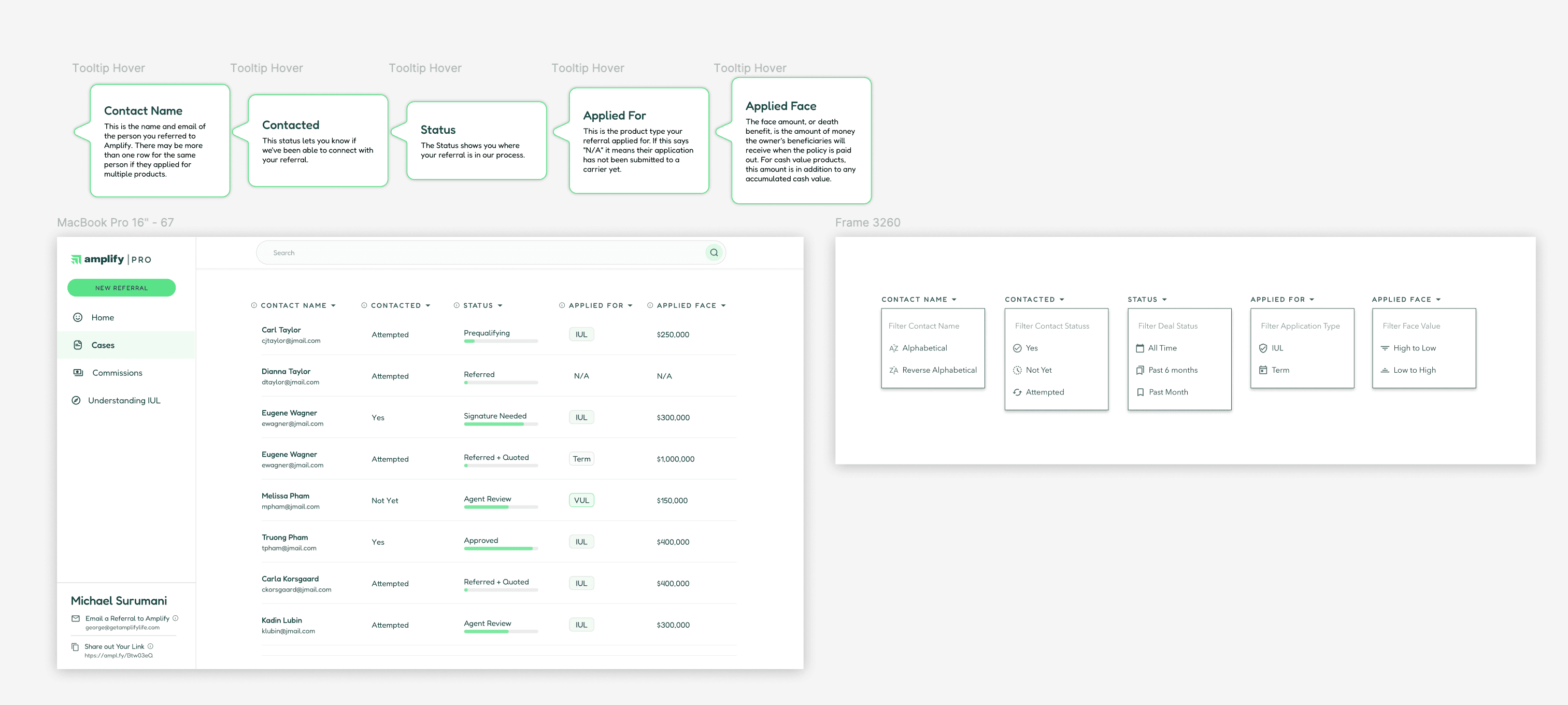The height and width of the screenshot is (705, 1568).
Task: Click the New Referral button
Action: (x=121, y=288)
